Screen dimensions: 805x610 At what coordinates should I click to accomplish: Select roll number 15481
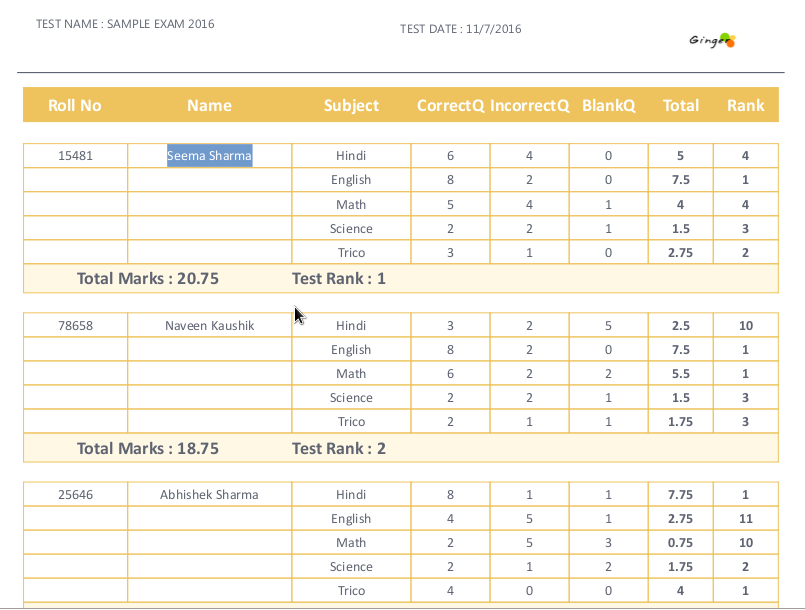pos(74,155)
